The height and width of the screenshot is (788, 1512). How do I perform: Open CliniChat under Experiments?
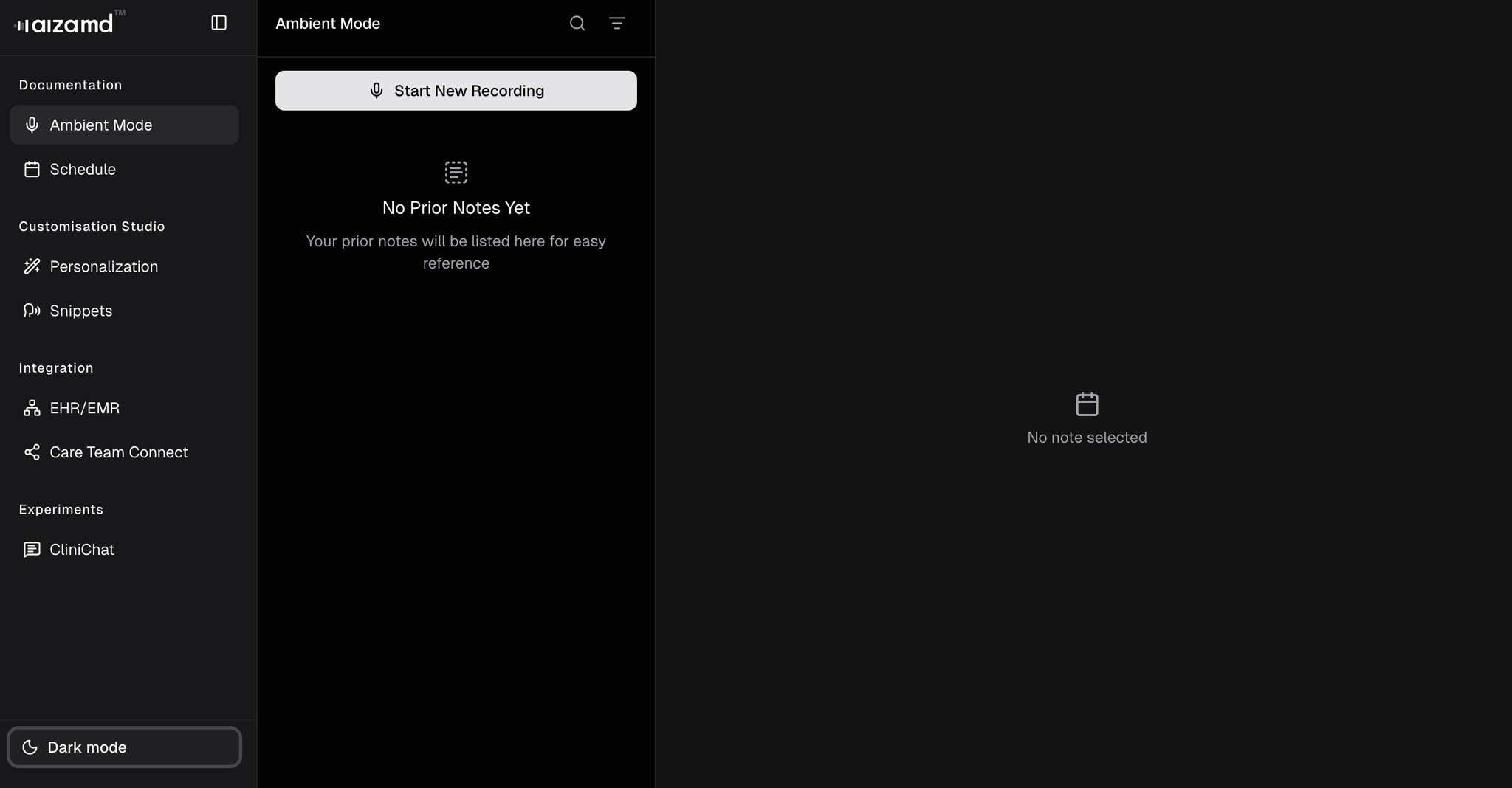point(124,550)
